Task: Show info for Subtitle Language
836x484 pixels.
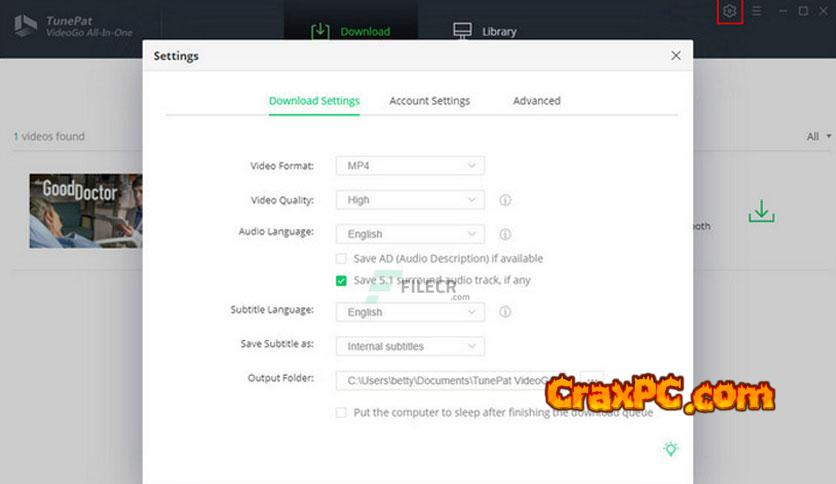Action: coord(505,312)
